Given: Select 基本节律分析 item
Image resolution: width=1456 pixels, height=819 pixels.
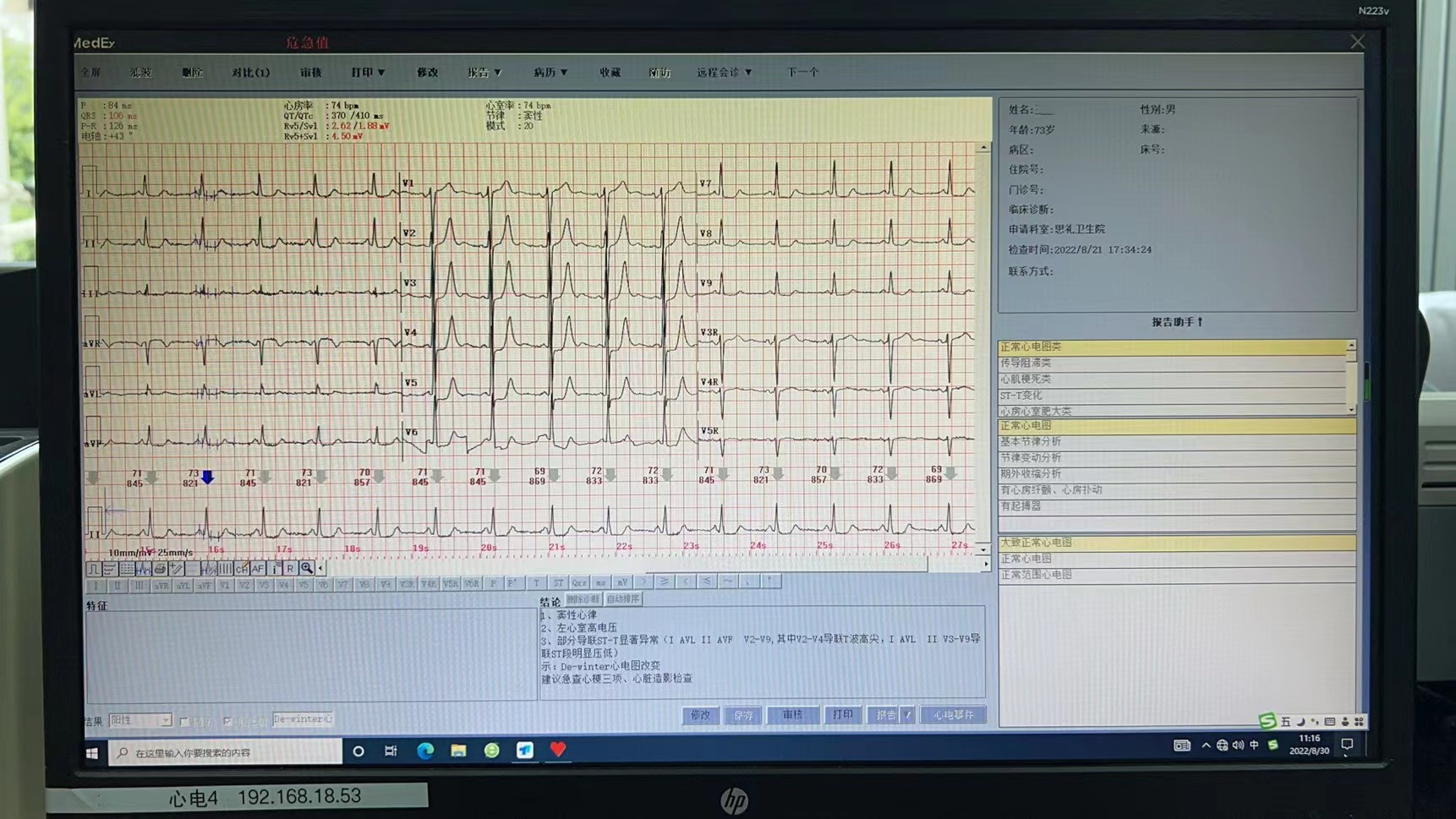Looking at the screenshot, I should [1177, 441].
